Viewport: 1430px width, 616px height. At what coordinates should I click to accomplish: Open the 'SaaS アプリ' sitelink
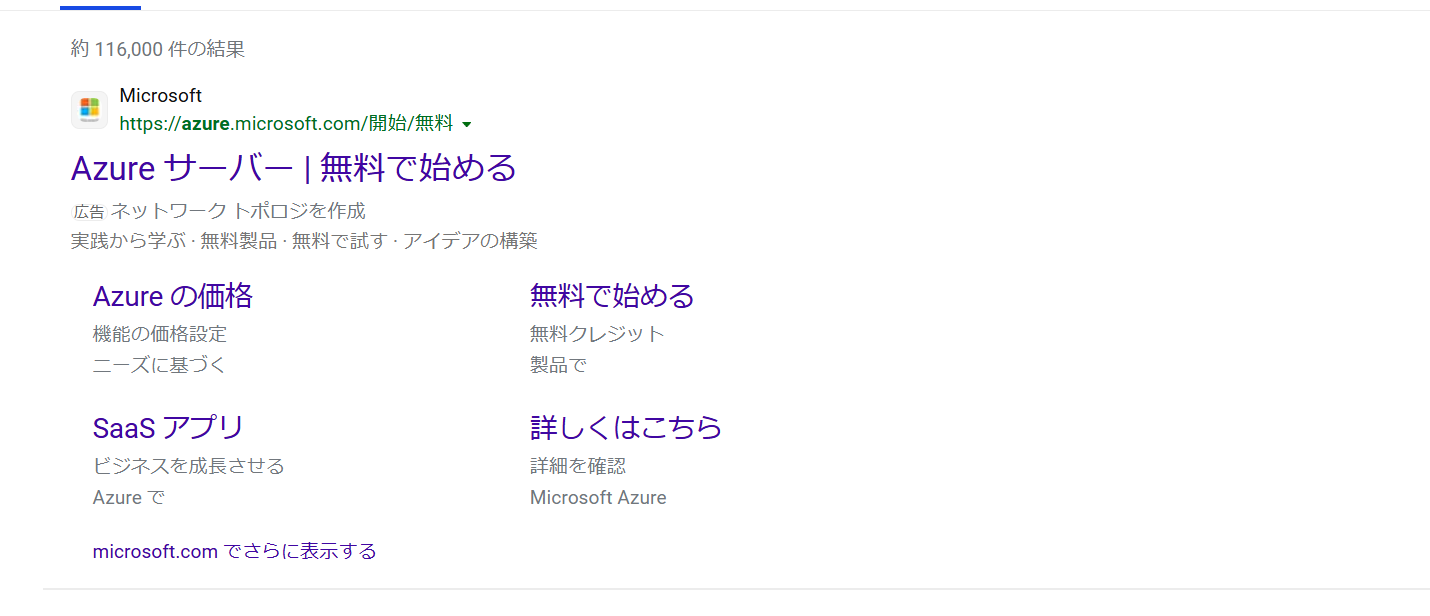click(x=168, y=428)
